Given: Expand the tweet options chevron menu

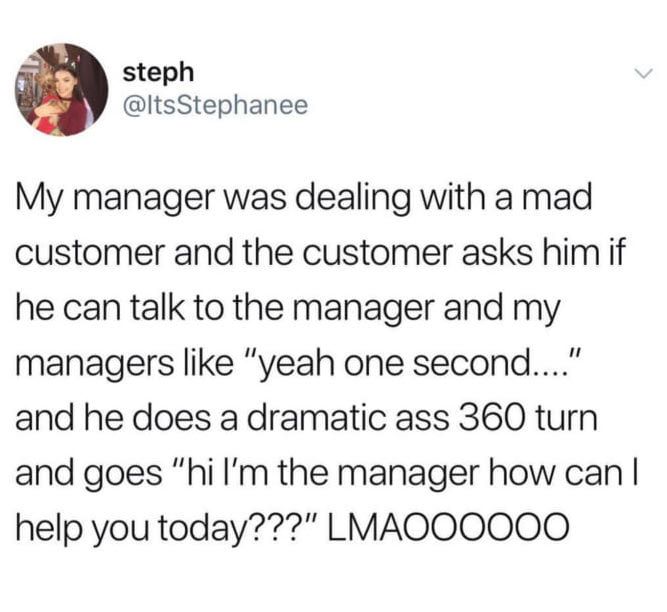Looking at the screenshot, I should tap(644, 75).
